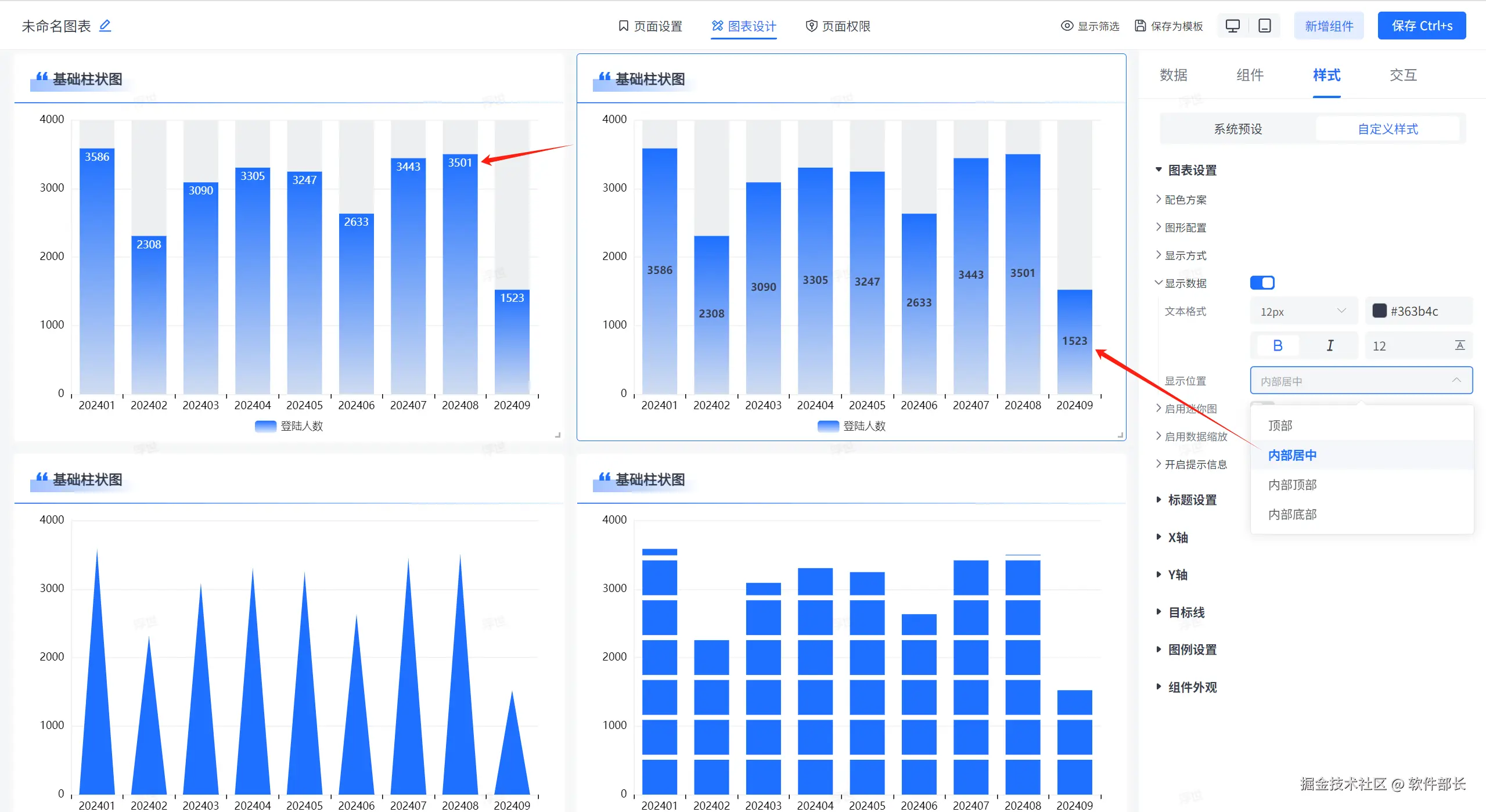Click the pencil edit icon beside 未命名图表
Screen dimensions: 1486x812
[105, 26]
